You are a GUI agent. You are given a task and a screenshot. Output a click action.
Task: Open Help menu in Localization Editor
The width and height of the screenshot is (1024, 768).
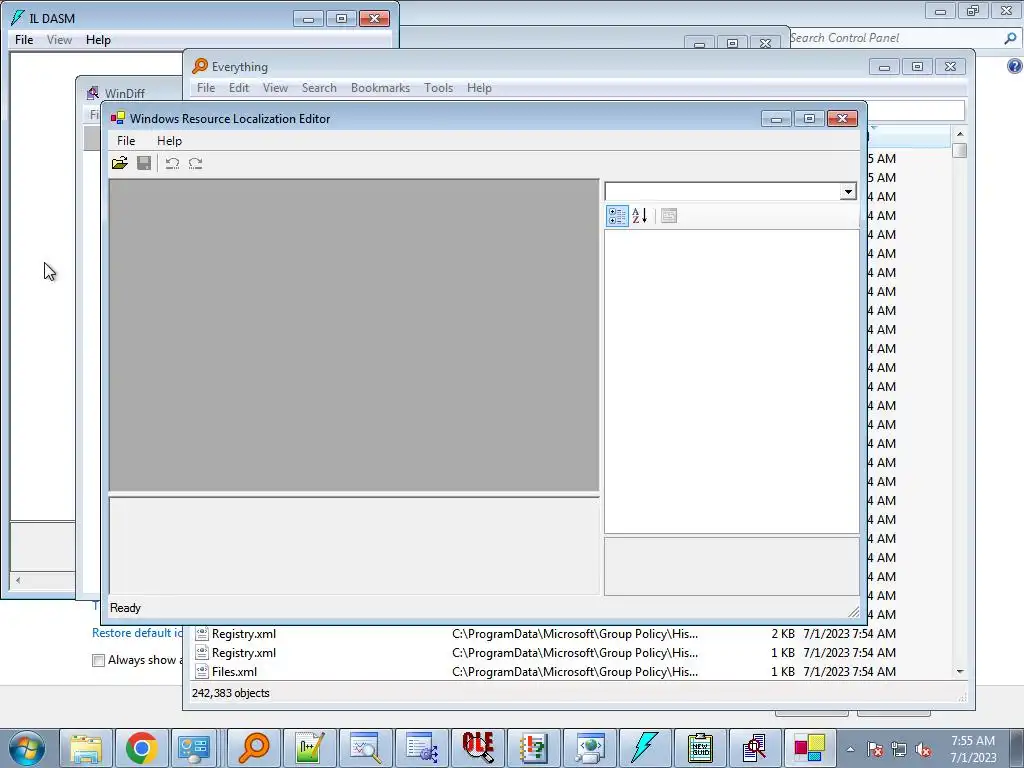coord(169,140)
